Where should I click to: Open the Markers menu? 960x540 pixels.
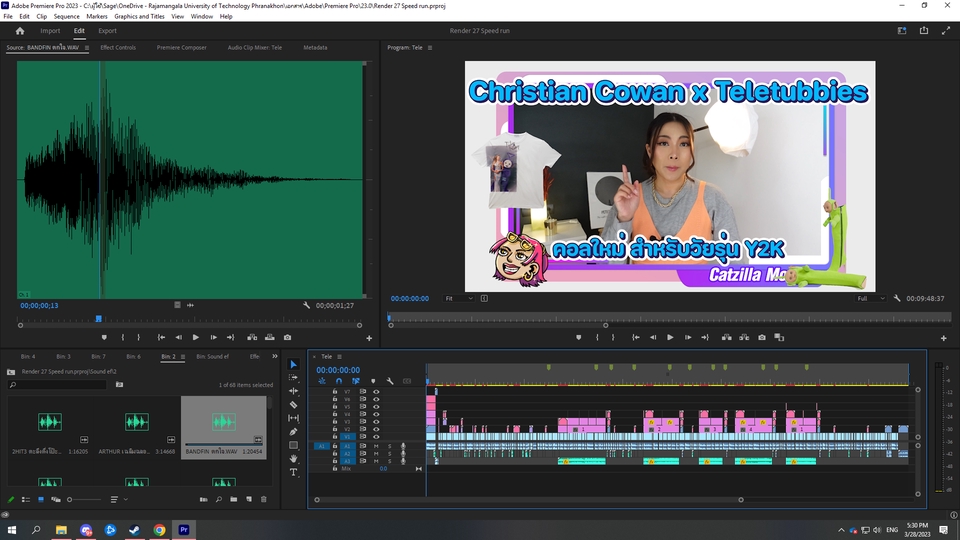(97, 17)
